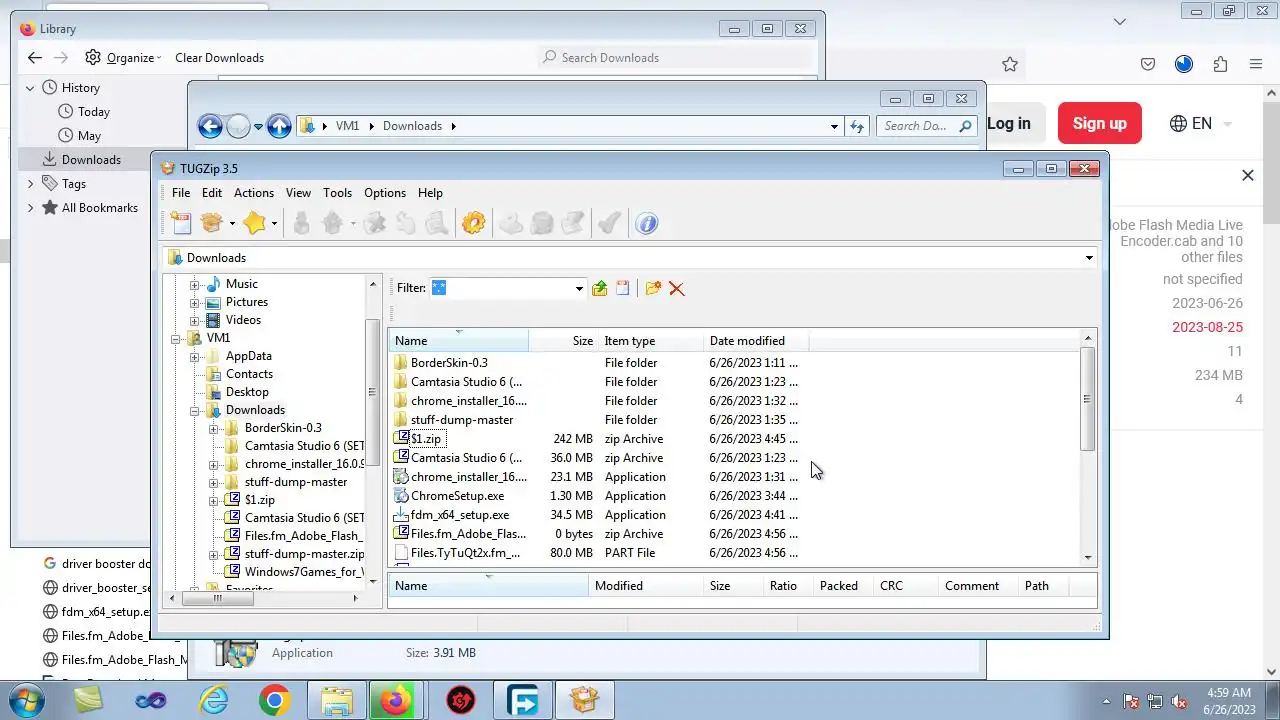
Task: Click the red X delete icon
Action: (677, 288)
